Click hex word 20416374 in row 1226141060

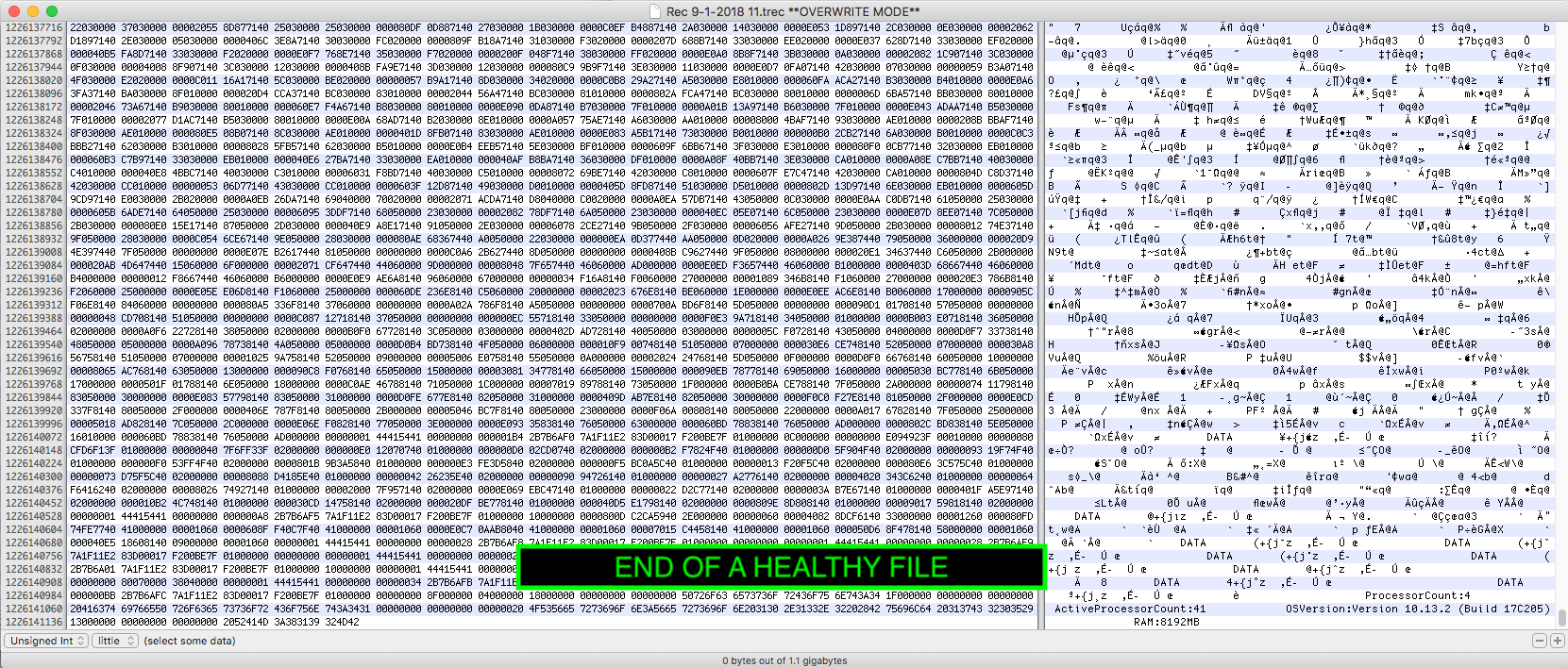[93, 609]
